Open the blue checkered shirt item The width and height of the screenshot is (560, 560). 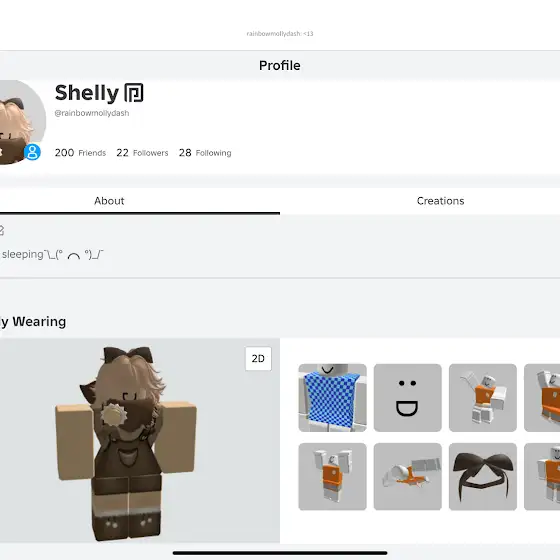[332, 398]
